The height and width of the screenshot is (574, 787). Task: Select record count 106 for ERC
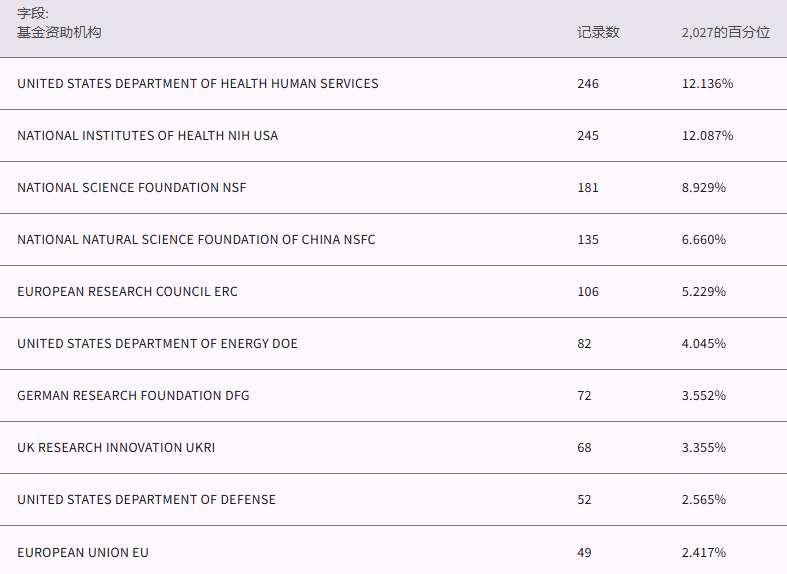pos(588,292)
